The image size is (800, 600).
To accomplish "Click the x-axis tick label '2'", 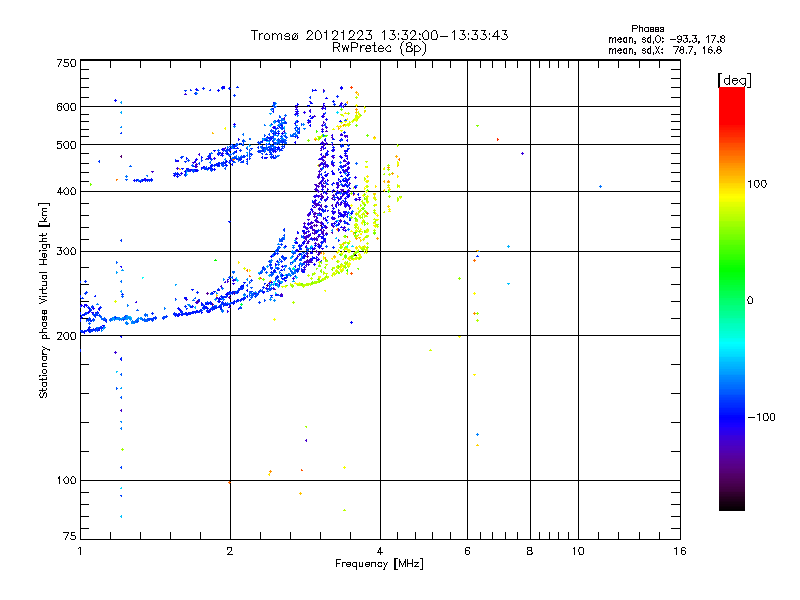I will 230,551.
